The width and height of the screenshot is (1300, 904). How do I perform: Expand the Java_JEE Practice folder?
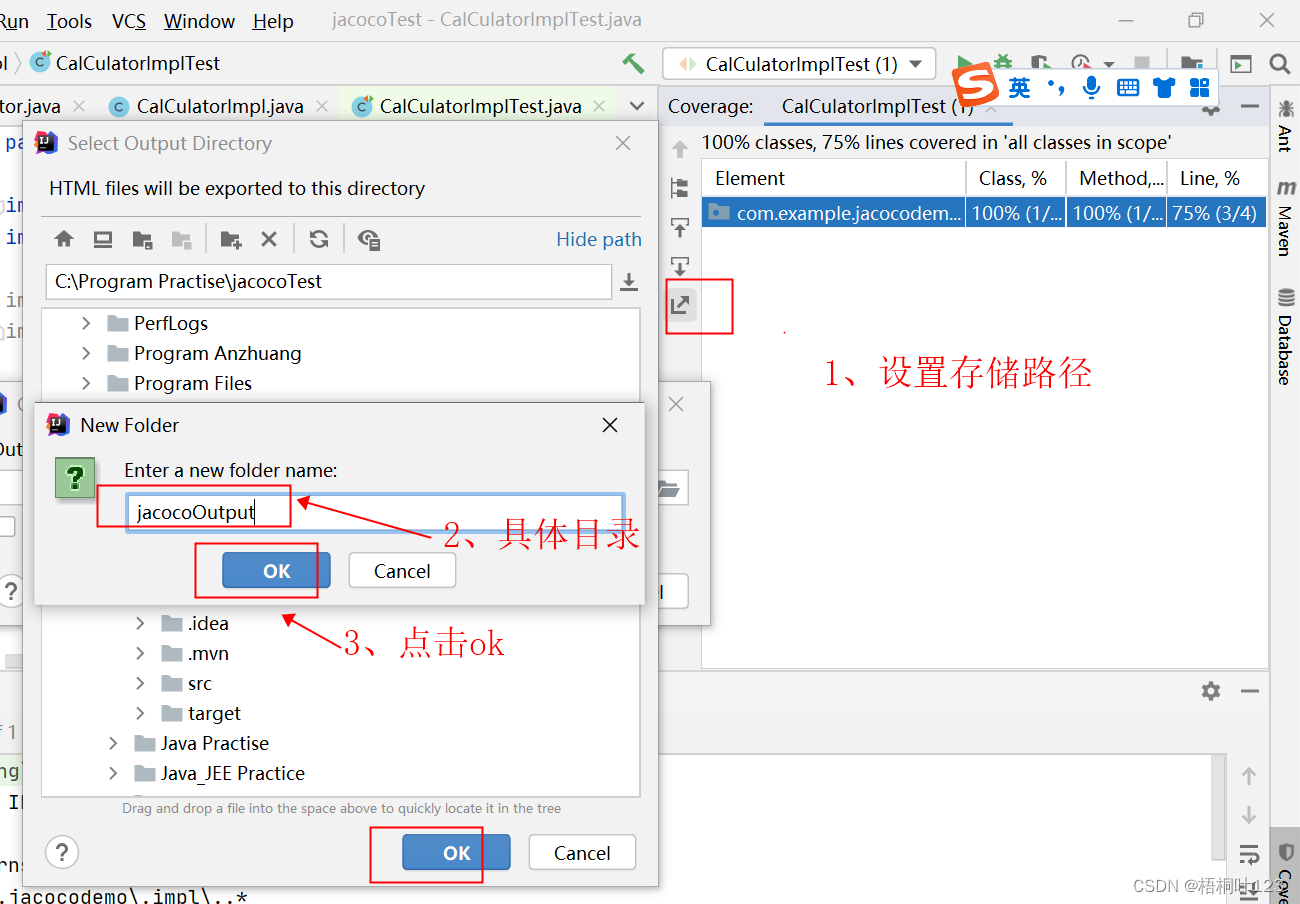113,773
